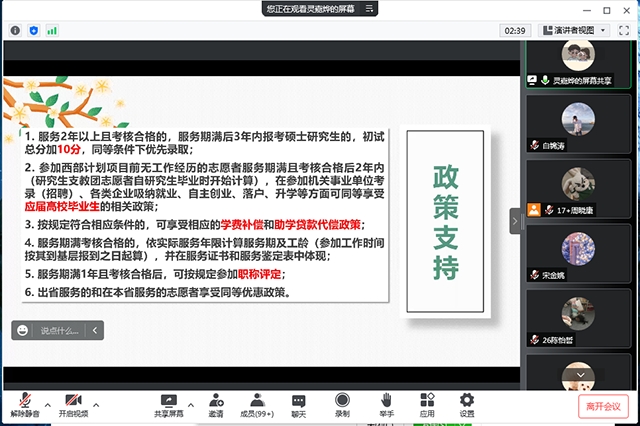Click the 说点什么... chat input field
The width and height of the screenshot is (640, 426).
point(59,331)
